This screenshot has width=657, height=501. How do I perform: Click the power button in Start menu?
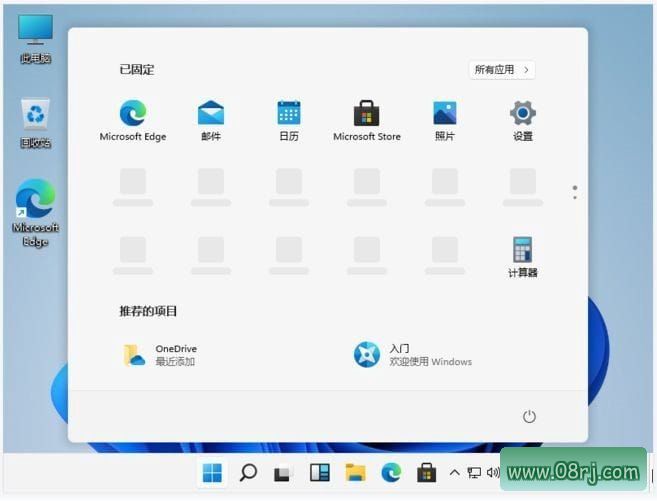click(530, 416)
